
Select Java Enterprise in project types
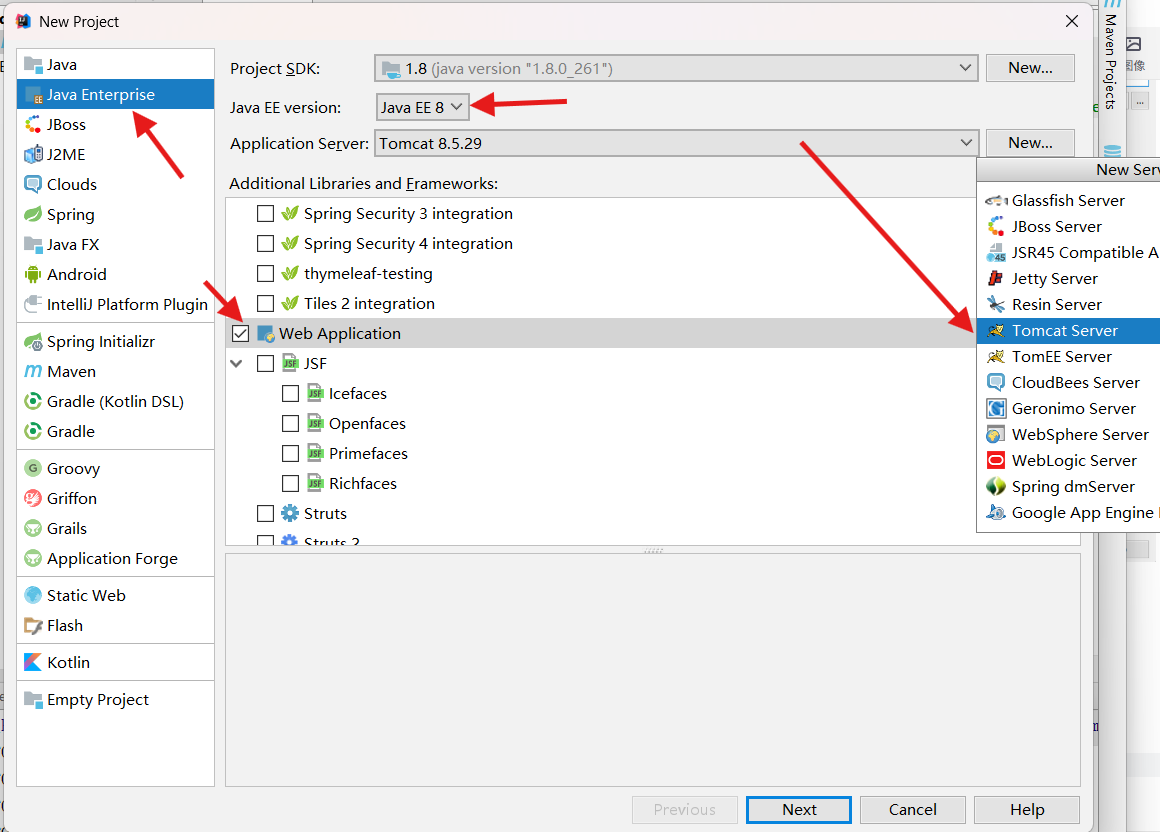(x=115, y=95)
